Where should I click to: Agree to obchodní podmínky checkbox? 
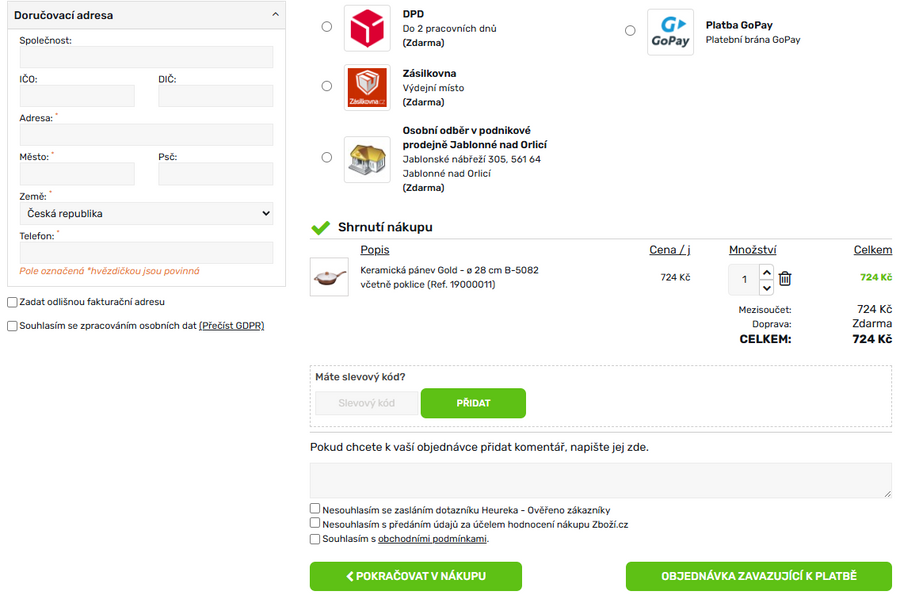point(315,539)
